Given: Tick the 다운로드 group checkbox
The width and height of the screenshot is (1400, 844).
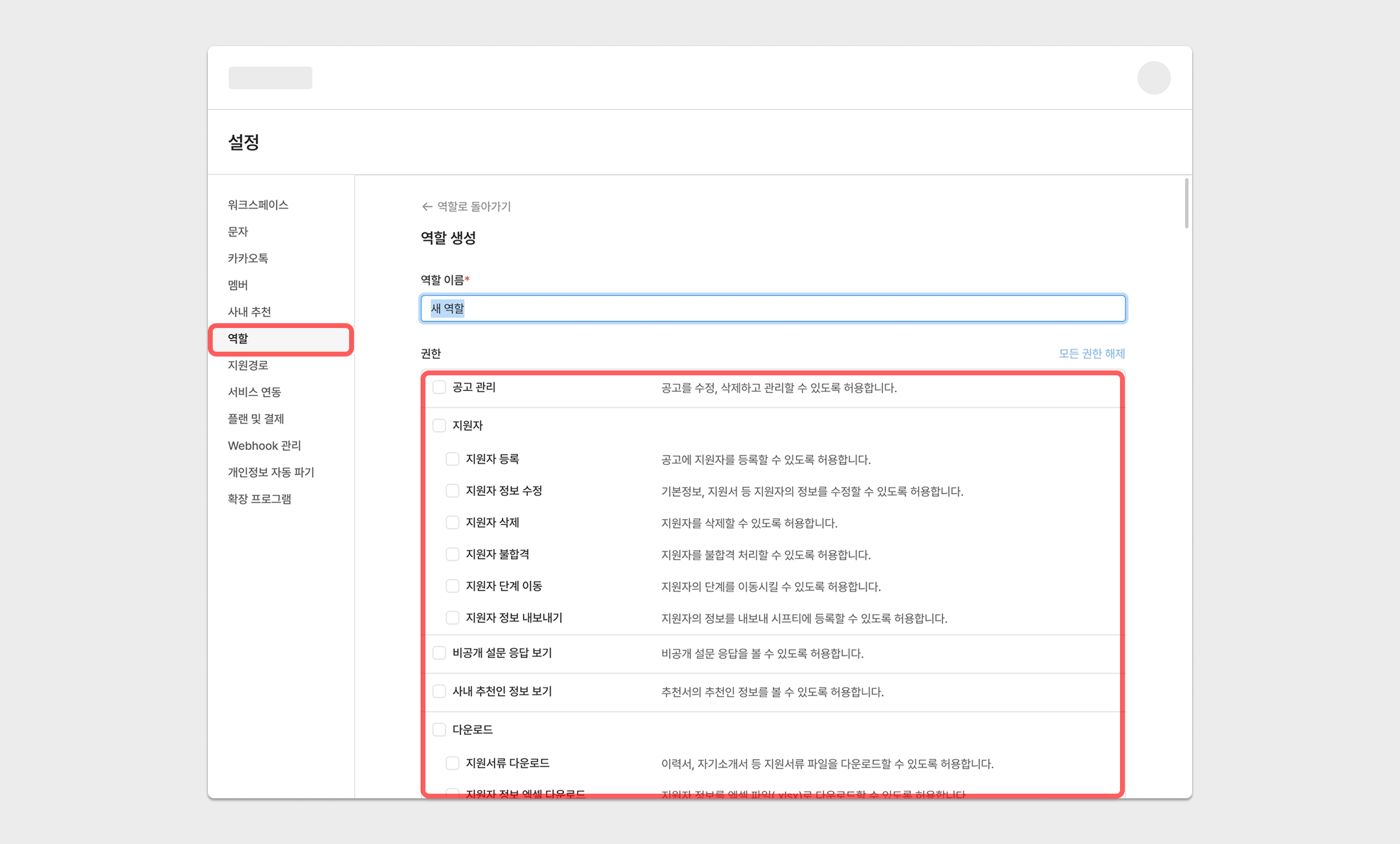Looking at the screenshot, I should tap(439, 729).
